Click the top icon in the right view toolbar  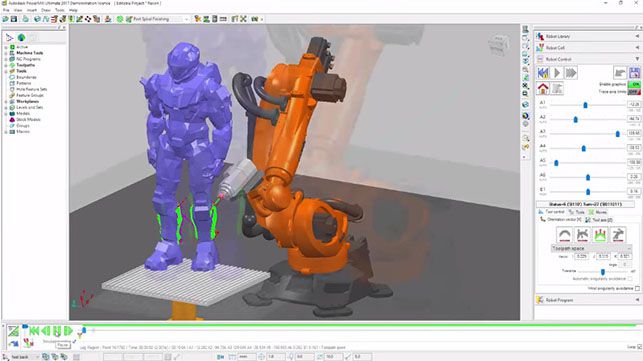coord(525,29)
